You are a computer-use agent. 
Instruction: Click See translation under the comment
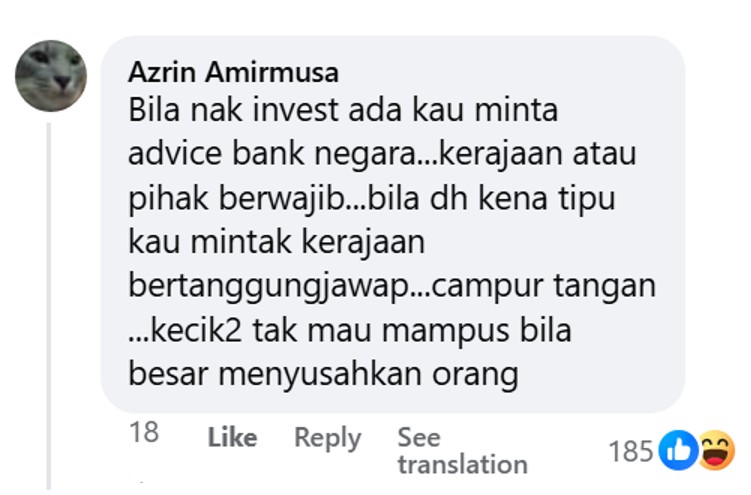click(x=463, y=451)
